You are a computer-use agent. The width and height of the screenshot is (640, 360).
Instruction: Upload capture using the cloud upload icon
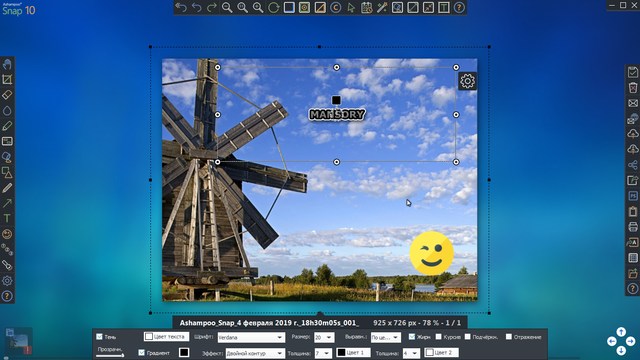[x=633, y=134]
